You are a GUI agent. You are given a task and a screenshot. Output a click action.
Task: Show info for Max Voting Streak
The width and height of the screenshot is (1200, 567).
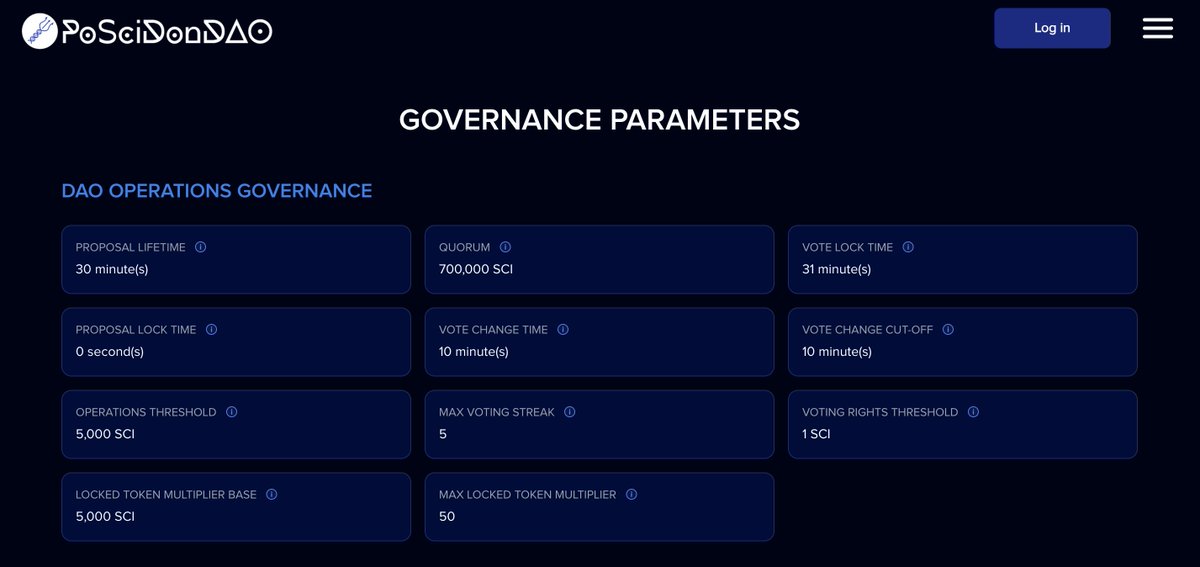tap(569, 412)
